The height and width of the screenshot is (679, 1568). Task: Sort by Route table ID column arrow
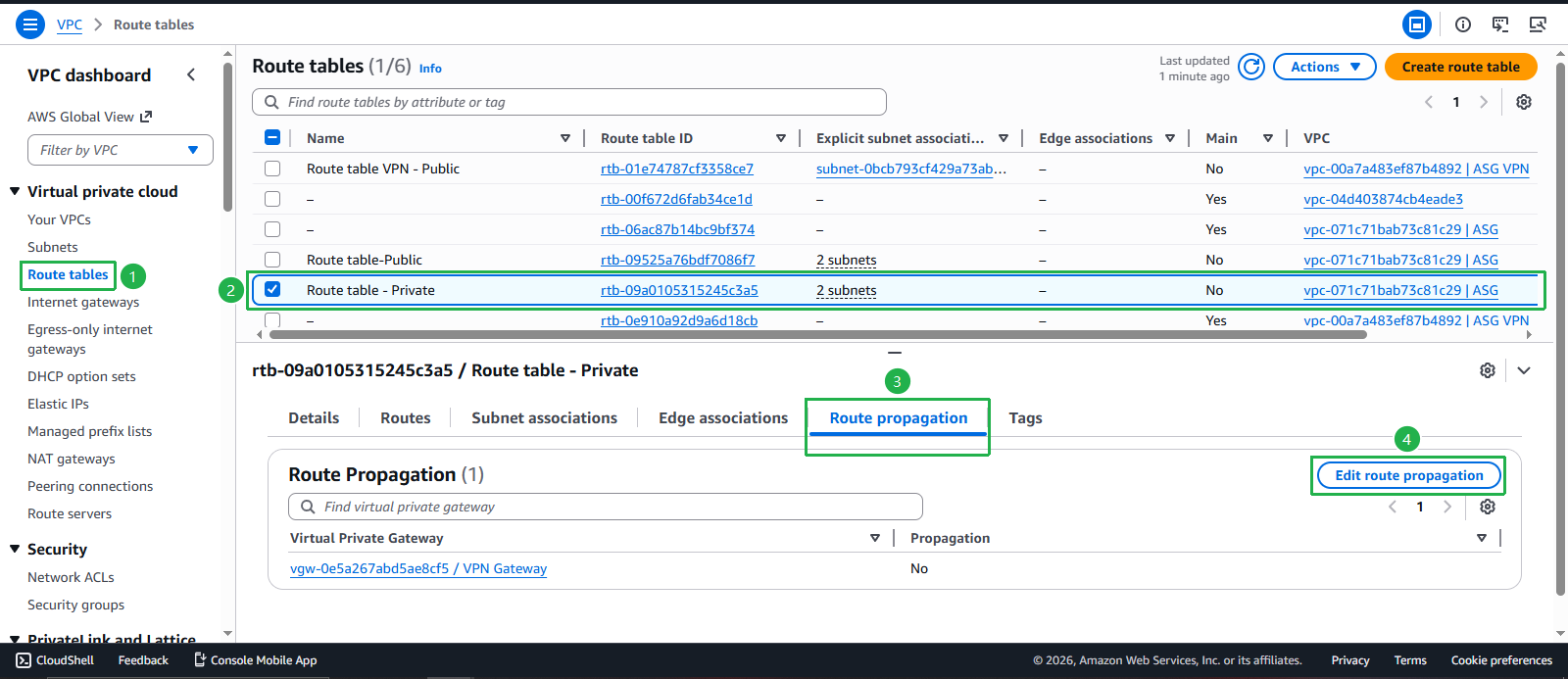(x=781, y=138)
